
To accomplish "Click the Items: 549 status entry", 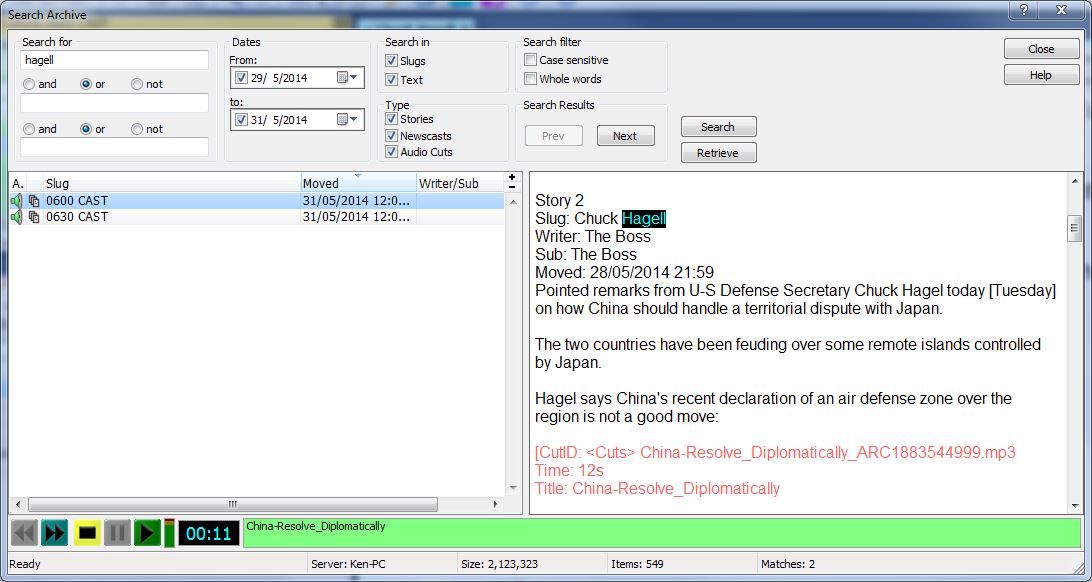I will (637, 565).
